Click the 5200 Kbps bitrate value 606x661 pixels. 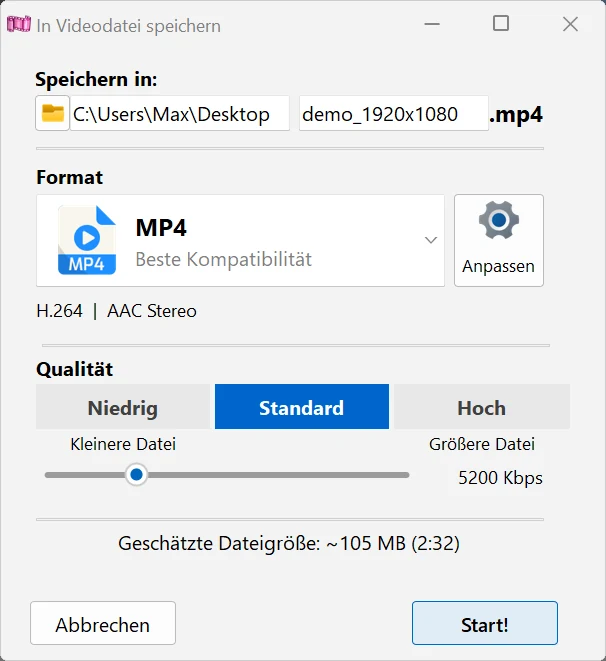(500, 478)
